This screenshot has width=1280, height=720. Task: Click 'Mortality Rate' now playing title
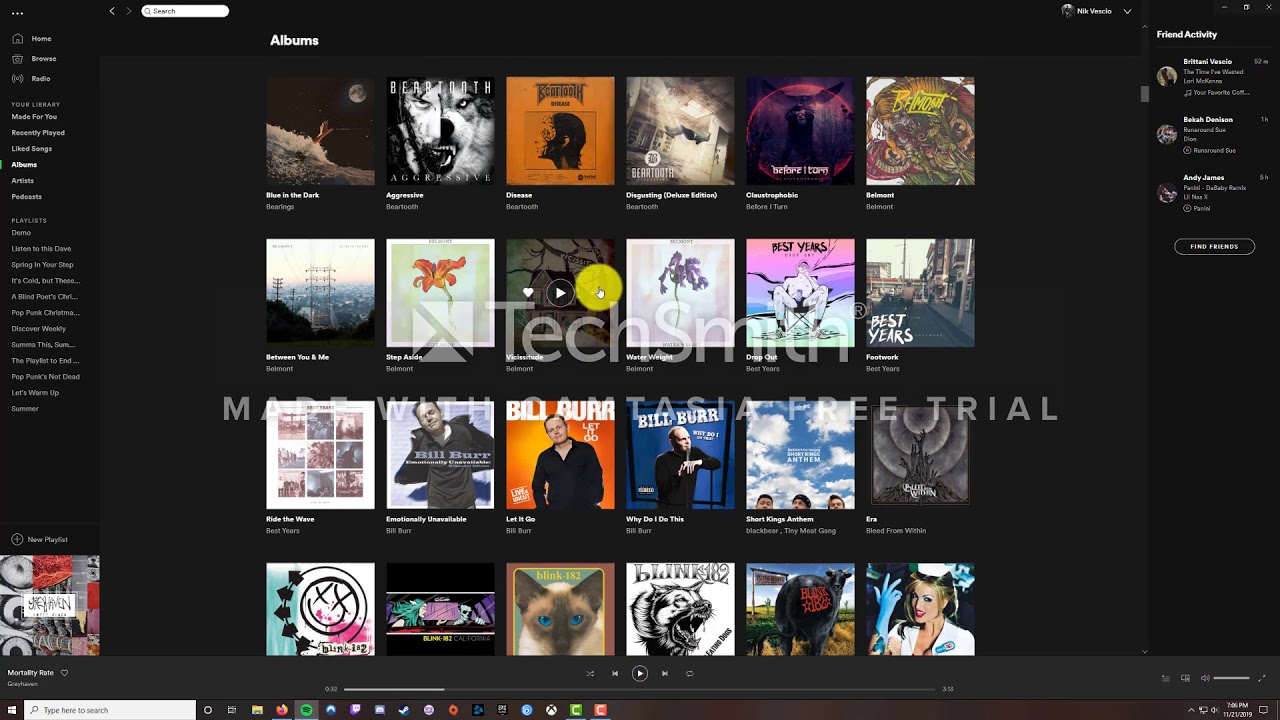31,673
